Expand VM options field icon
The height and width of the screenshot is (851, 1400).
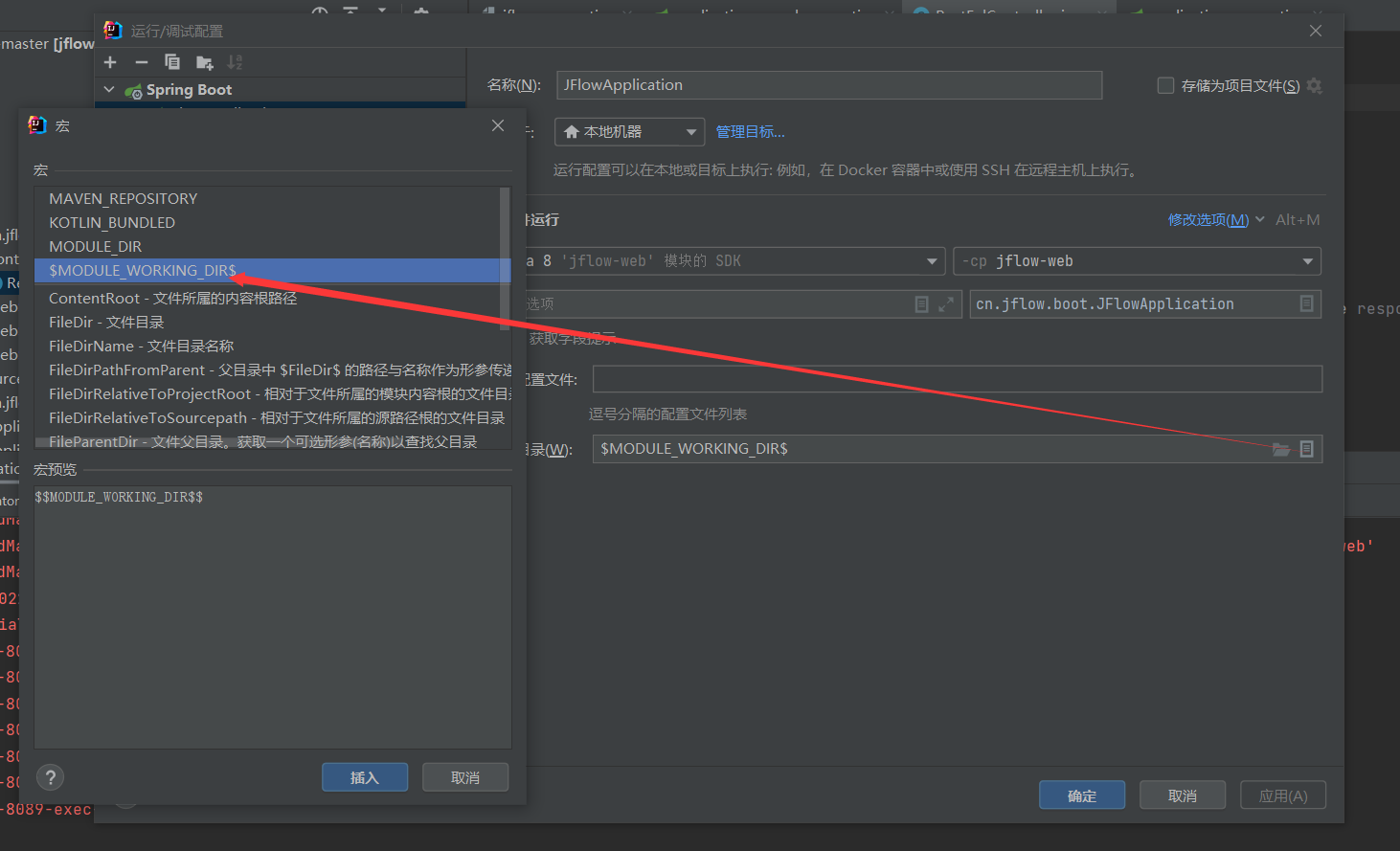[946, 303]
